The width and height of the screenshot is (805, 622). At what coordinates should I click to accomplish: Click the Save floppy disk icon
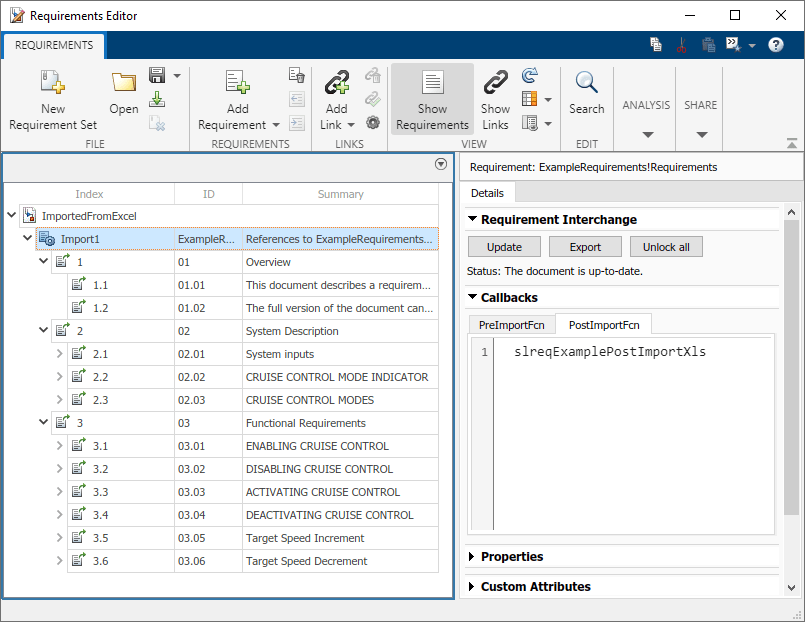pyautogui.click(x=157, y=76)
